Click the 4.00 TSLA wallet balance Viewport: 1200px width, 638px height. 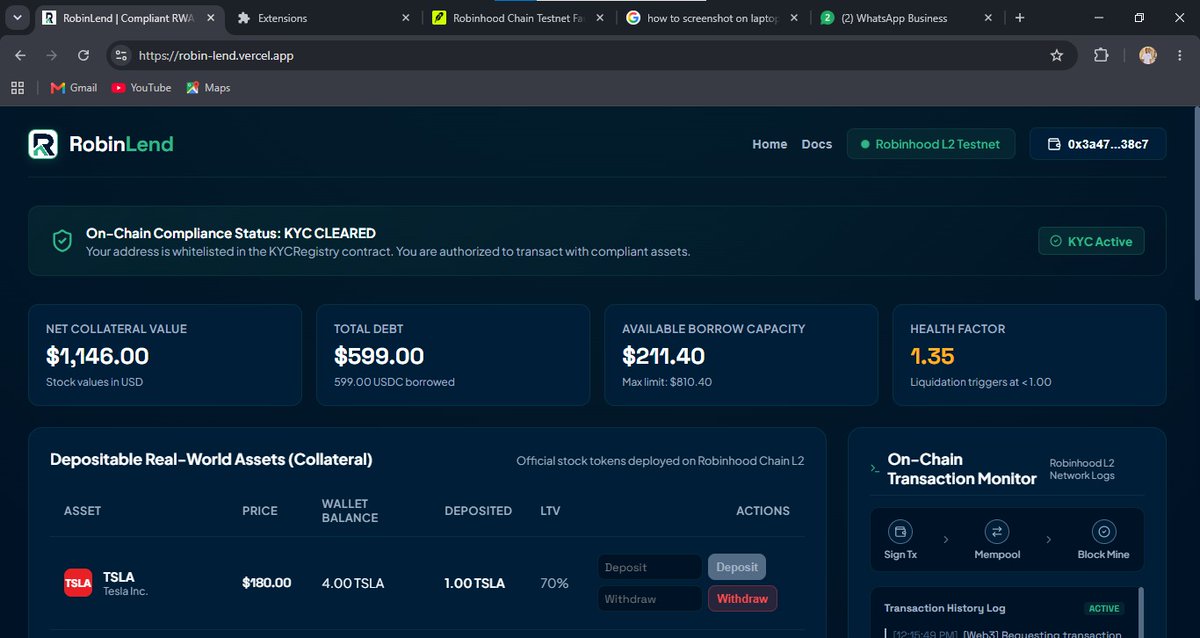click(x=352, y=583)
